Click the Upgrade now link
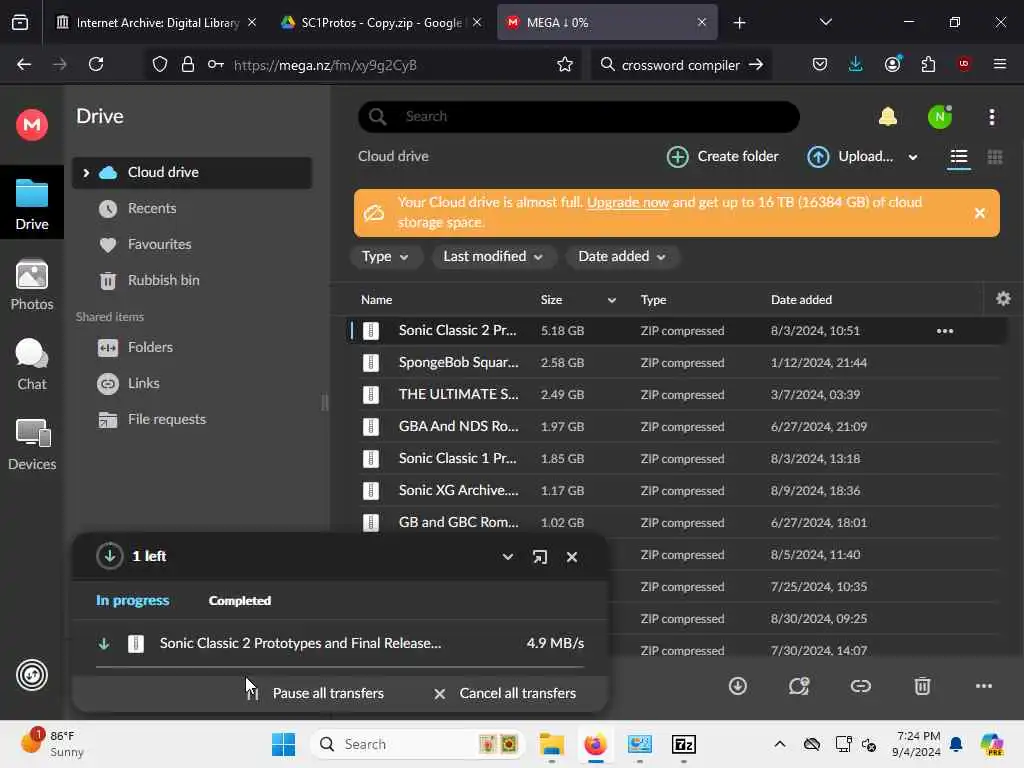This screenshot has width=1024, height=768. point(628,202)
